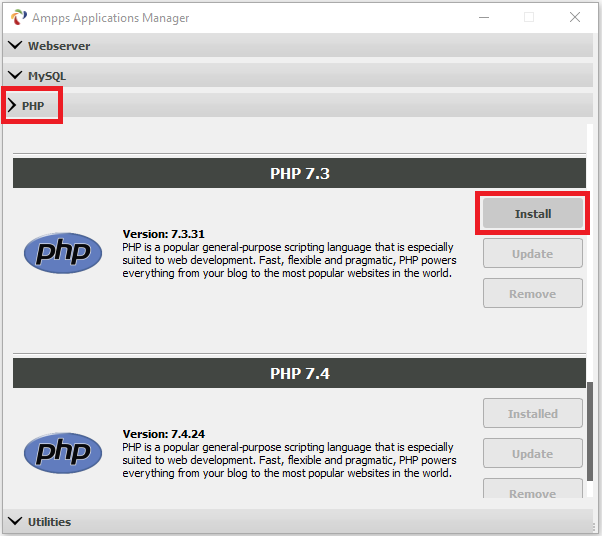Click the PHP logo for PHP 7.3
This screenshot has width=602, height=536.
pos(63,253)
